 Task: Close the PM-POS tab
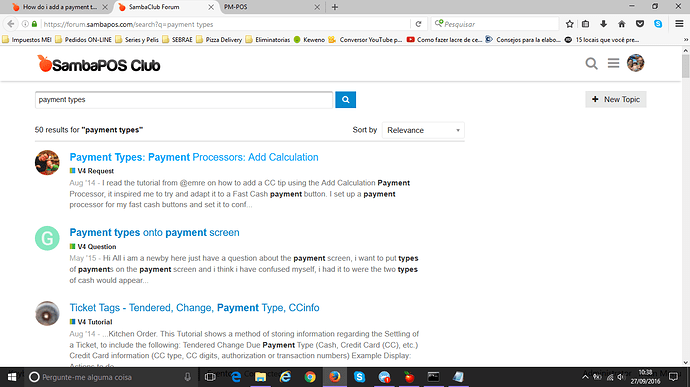(317, 7)
